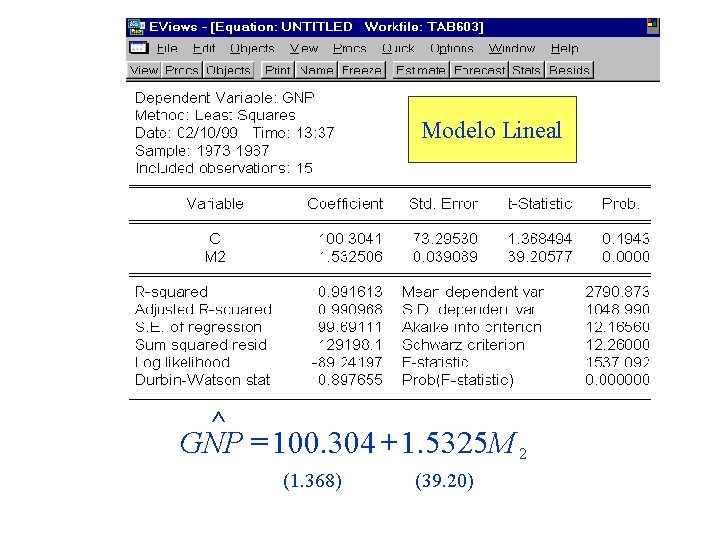Image resolution: width=720 pixels, height=540 pixels.
Task: Click standard error value 0.039089
Action: [x=445, y=257]
